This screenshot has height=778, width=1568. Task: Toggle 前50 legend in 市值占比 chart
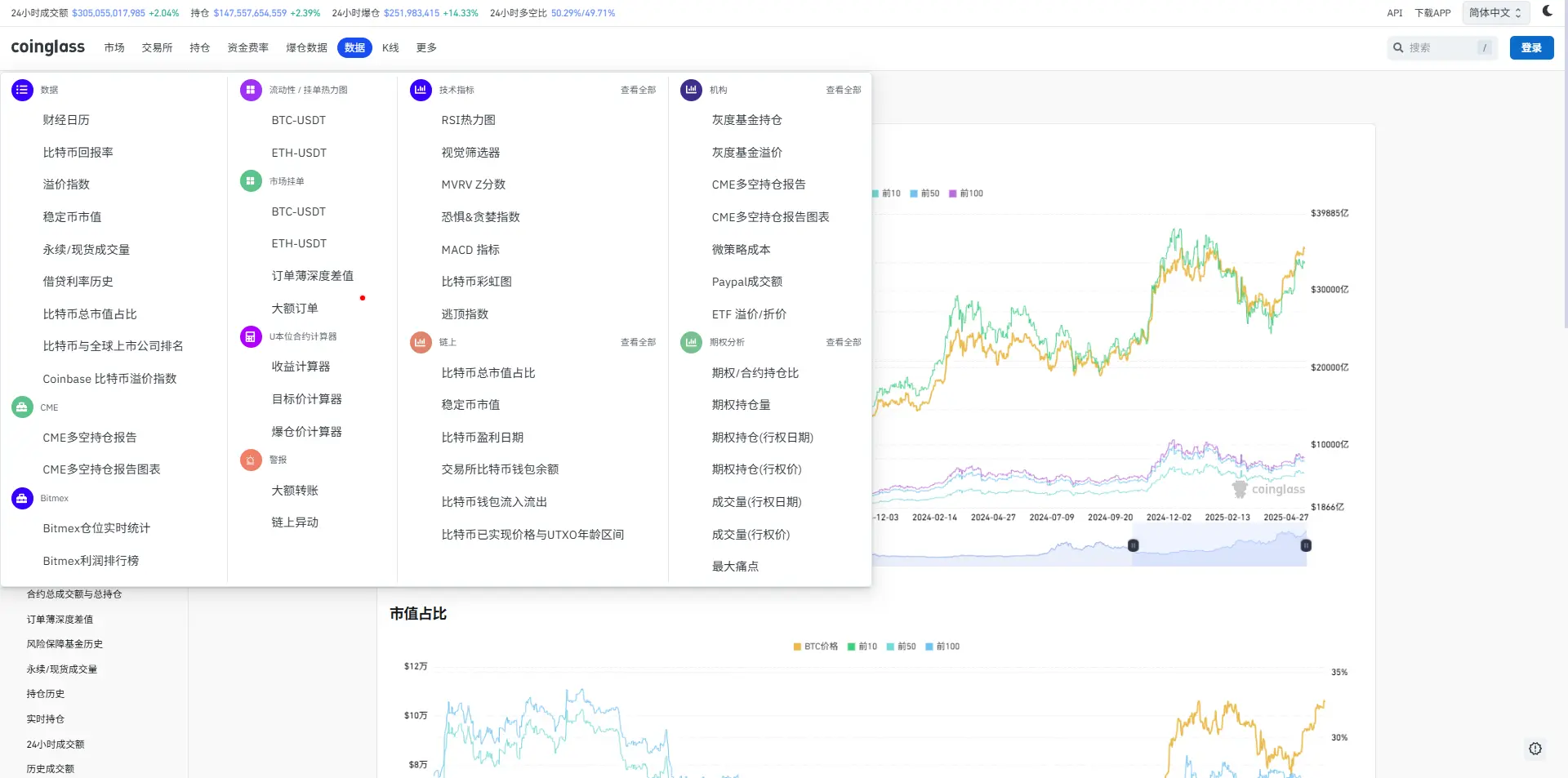(902, 647)
